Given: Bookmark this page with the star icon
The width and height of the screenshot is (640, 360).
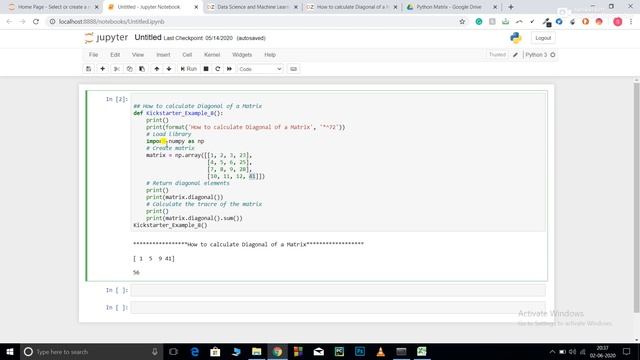Looking at the screenshot, I should (x=462, y=22).
